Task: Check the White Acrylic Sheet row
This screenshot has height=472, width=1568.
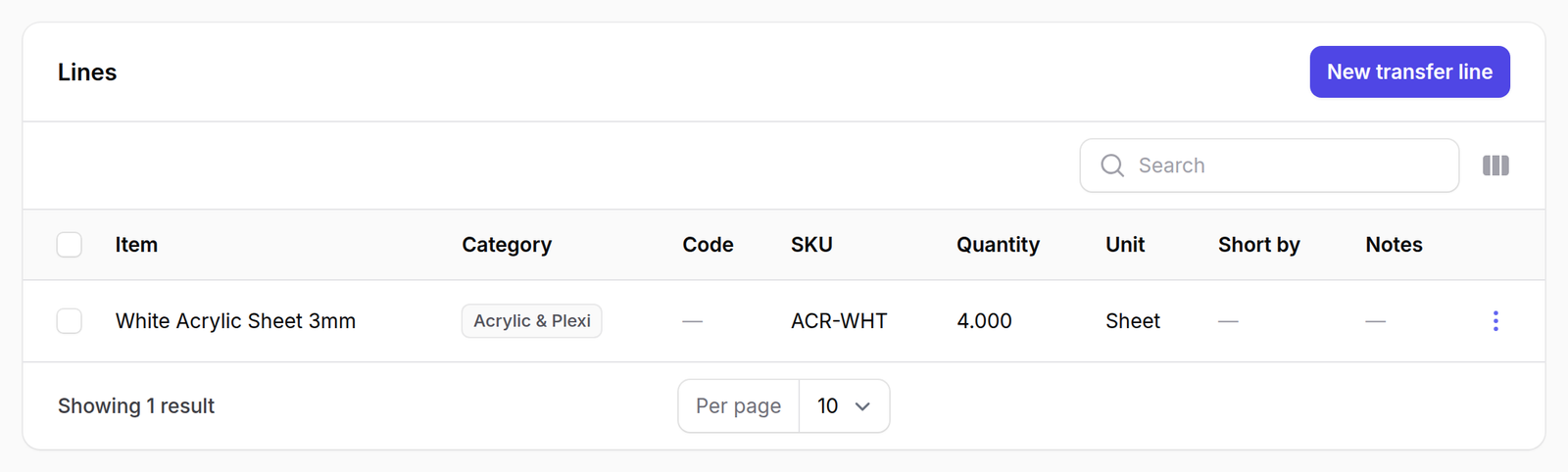Action: 70,321
